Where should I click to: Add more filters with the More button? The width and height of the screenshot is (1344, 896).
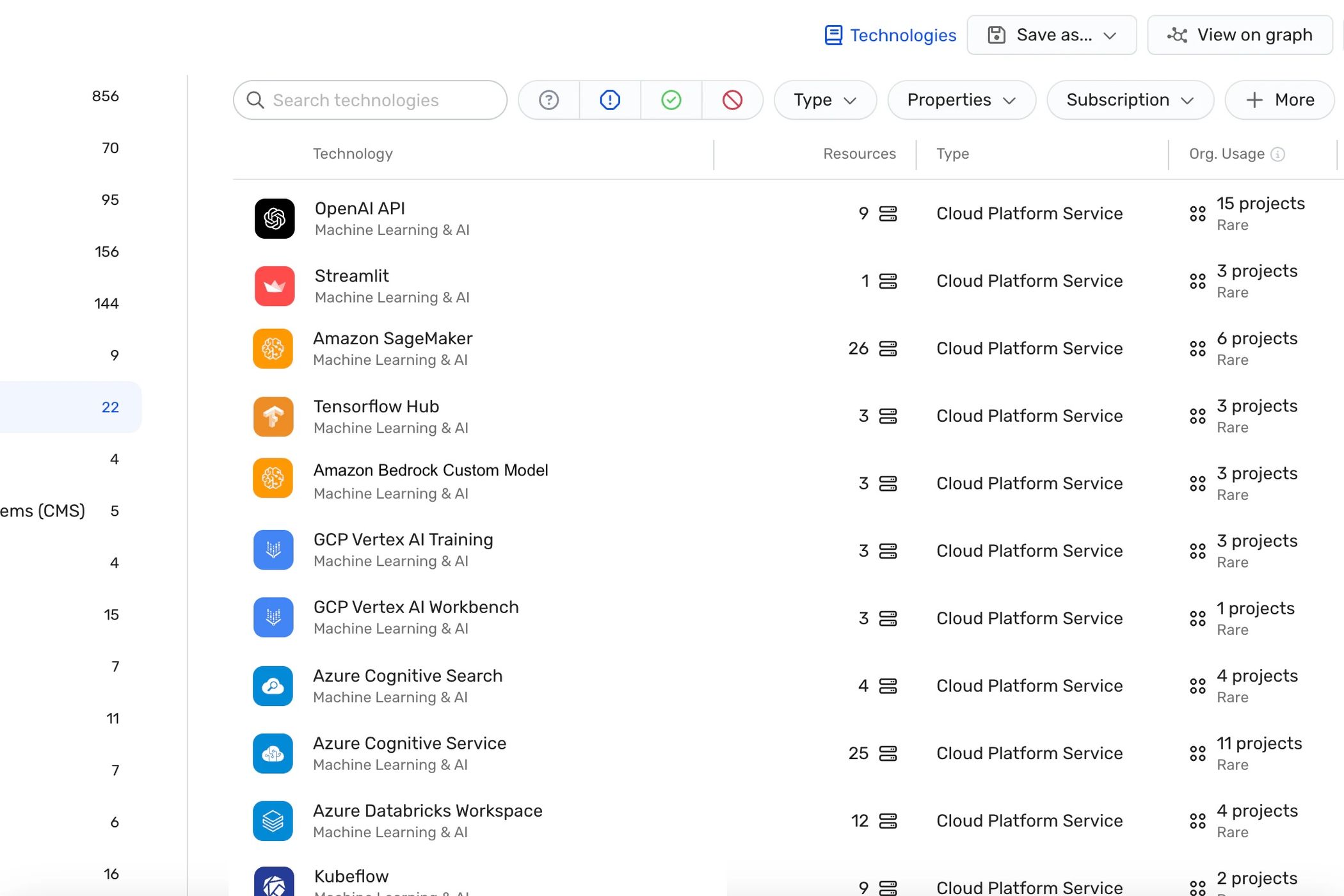pos(1279,100)
